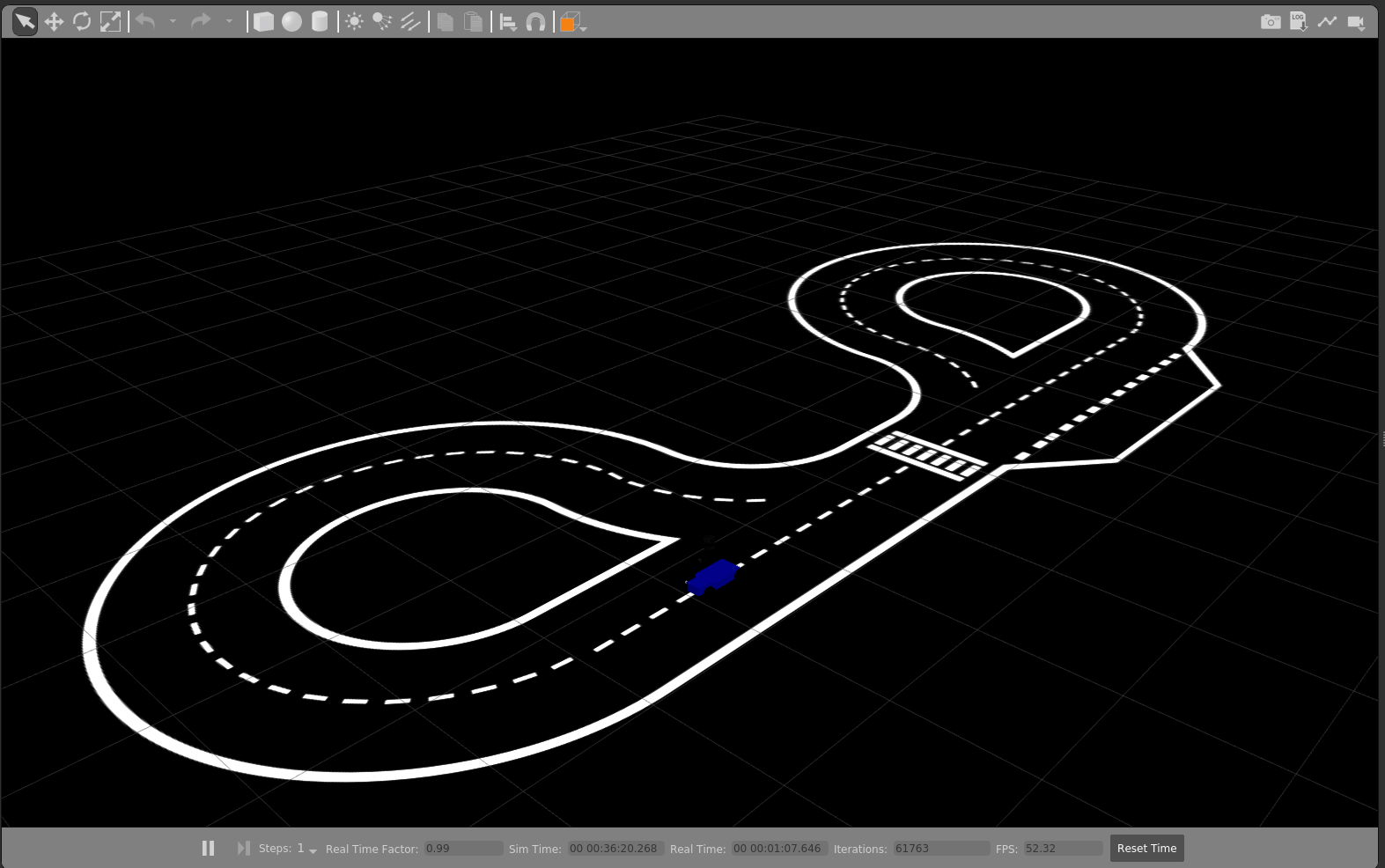
Task: Click the 'Steps:' label
Action: [275, 849]
